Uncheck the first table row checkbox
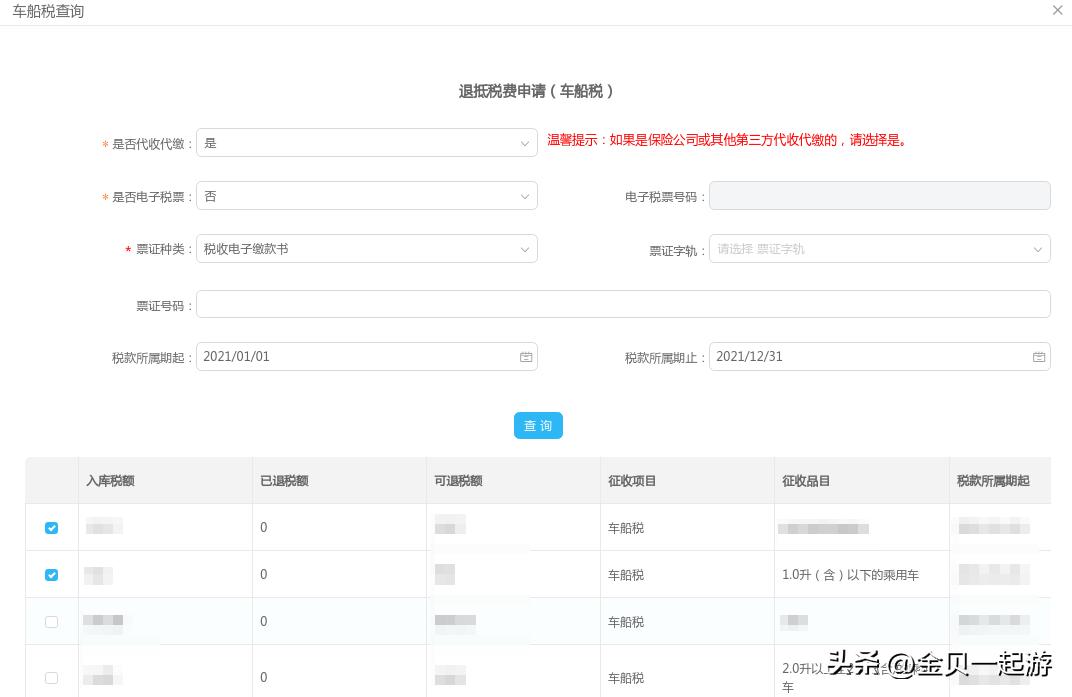 click(x=51, y=528)
